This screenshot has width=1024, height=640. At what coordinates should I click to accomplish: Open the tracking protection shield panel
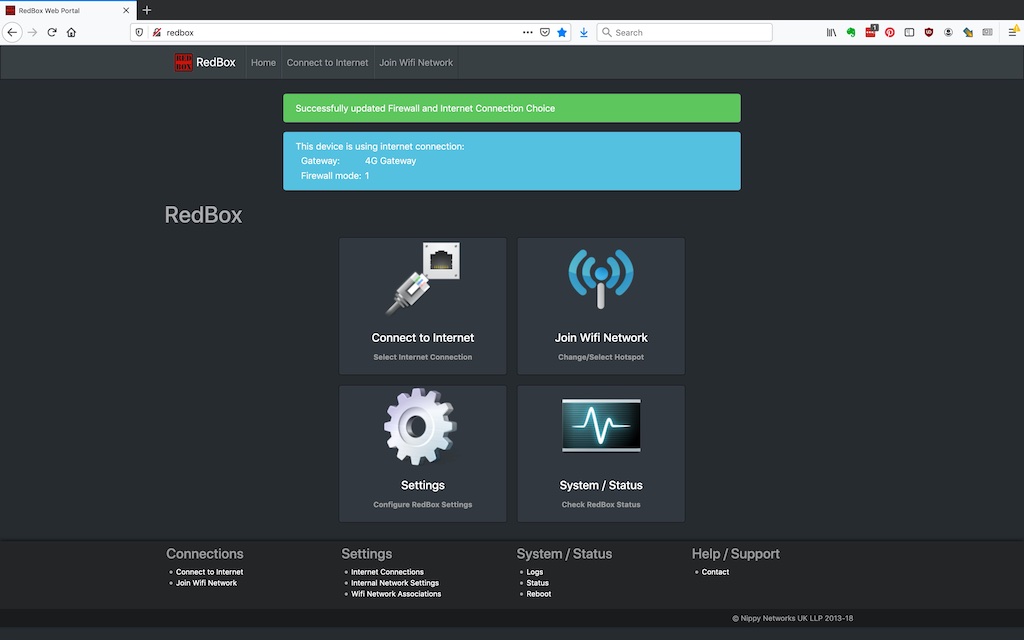[139, 32]
